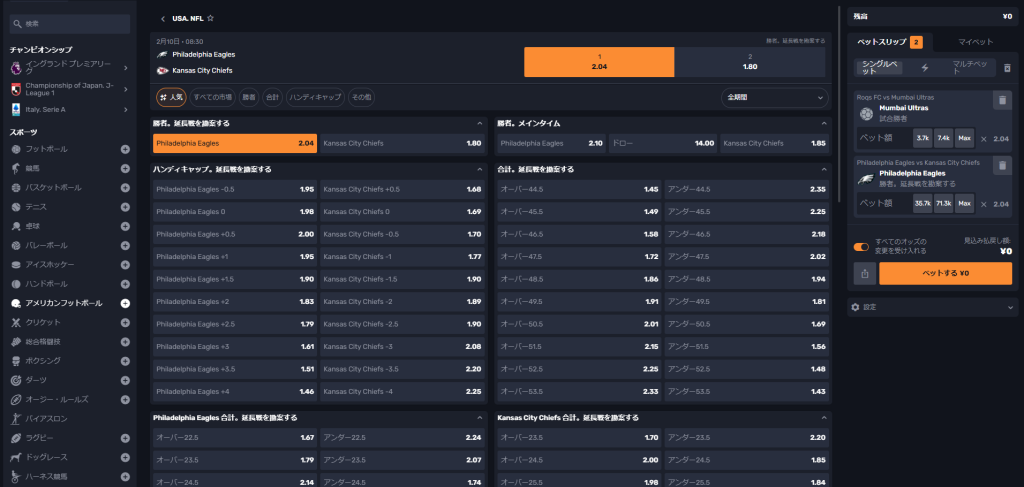Viewport: 1024px width, 487px height.
Task: Delete Mumbai Ultras bet with trash icon
Action: [1002, 100]
